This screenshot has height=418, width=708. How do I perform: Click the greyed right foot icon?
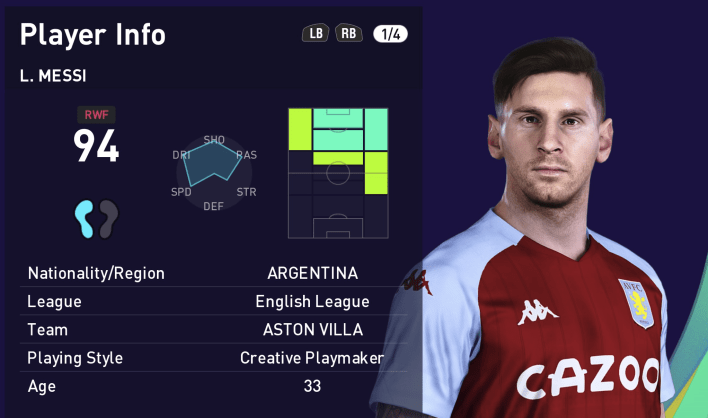[108, 219]
